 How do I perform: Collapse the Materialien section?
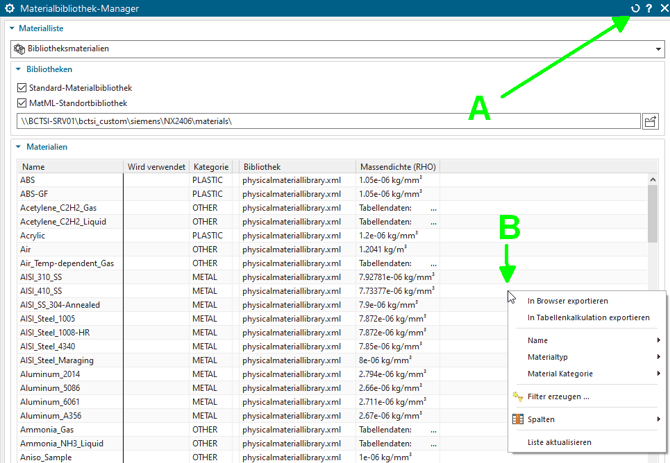click(18, 147)
